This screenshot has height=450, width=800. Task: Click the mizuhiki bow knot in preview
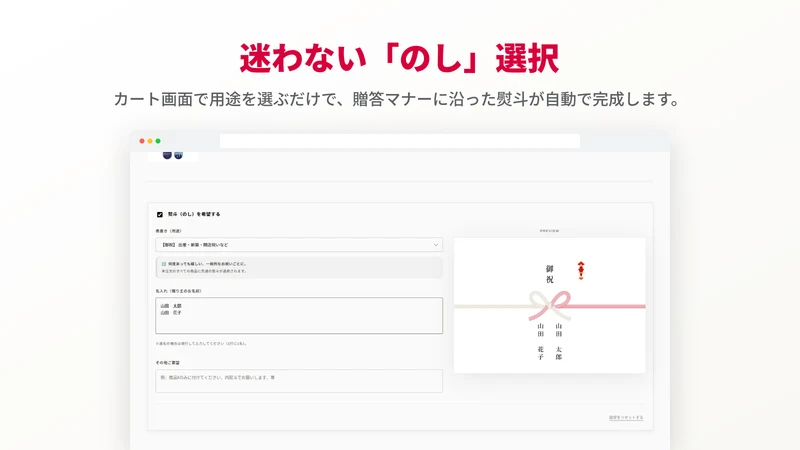coord(549,304)
